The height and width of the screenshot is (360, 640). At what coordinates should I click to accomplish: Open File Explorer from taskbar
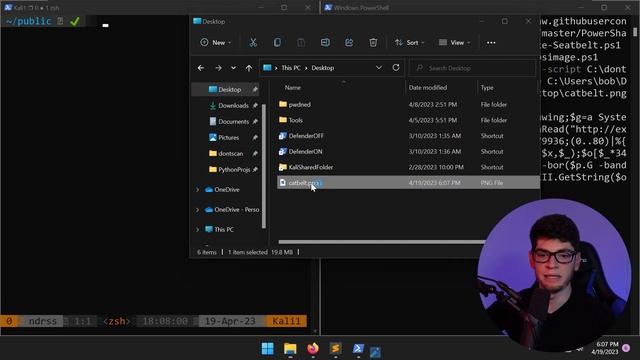pyautogui.click(x=290, y=349)
